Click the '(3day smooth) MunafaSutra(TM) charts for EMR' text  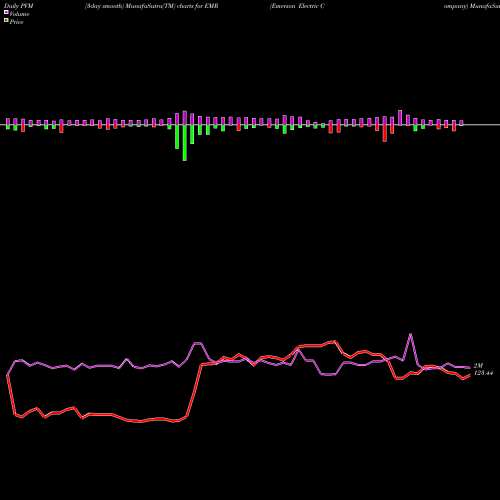152,6
